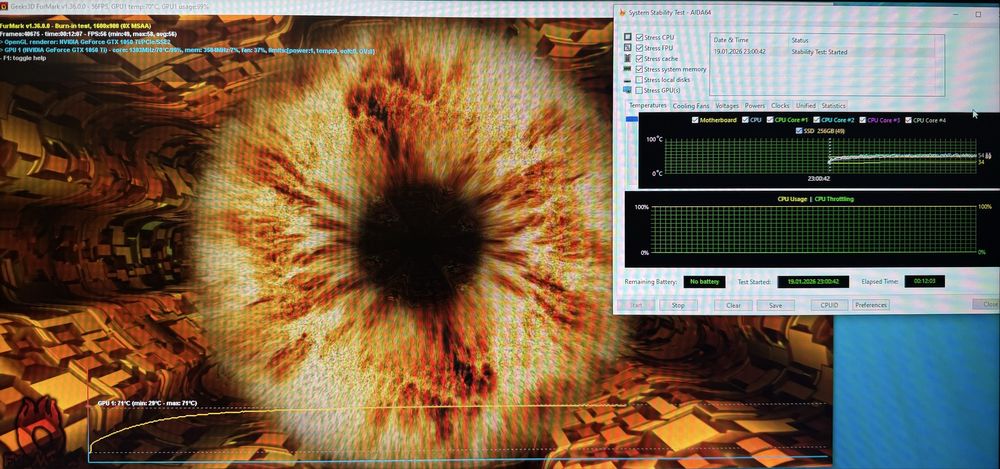Click the FurMark icon in its title bar

4,6
